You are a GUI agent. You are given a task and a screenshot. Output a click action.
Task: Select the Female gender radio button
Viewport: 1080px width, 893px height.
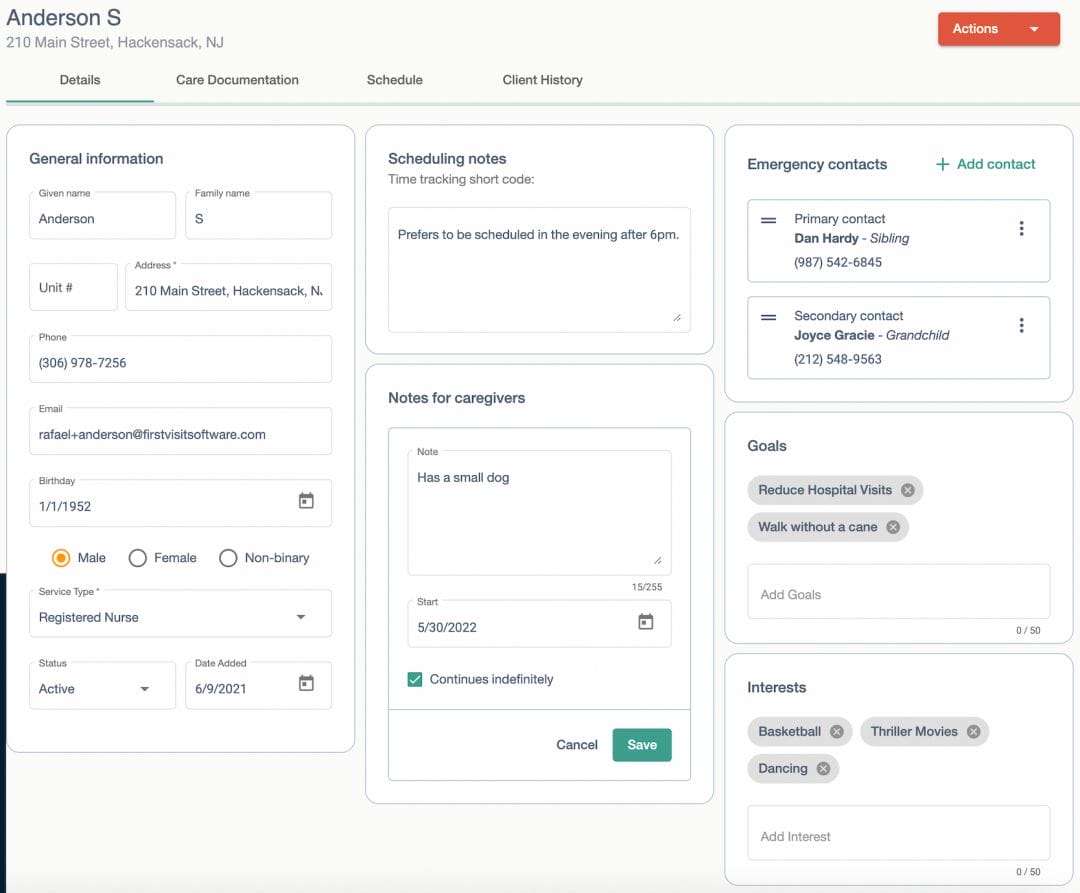137,558
